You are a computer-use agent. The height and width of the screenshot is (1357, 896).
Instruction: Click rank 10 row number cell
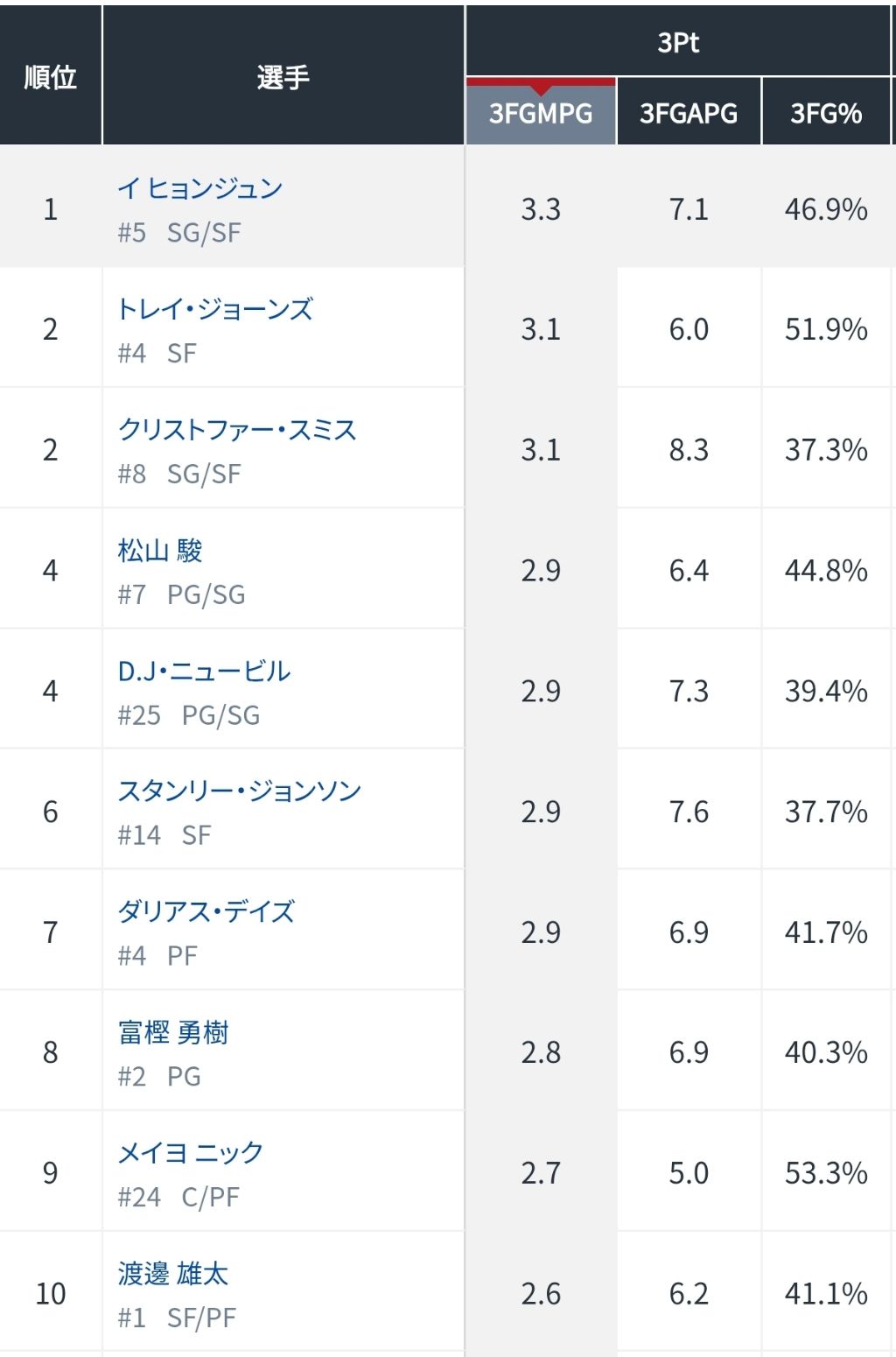(x=51, y=1294)
